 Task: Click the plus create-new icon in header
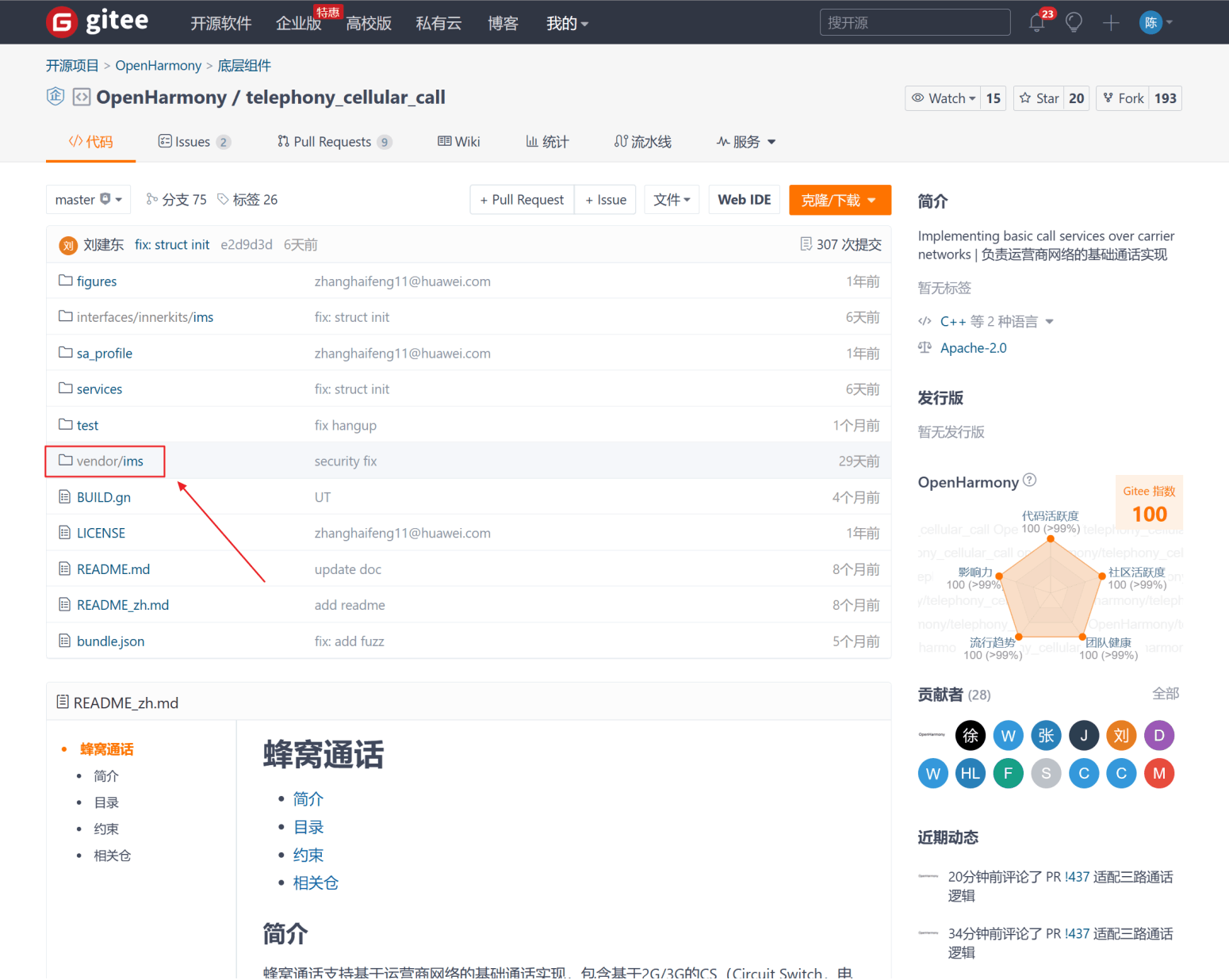[1111, 23]
